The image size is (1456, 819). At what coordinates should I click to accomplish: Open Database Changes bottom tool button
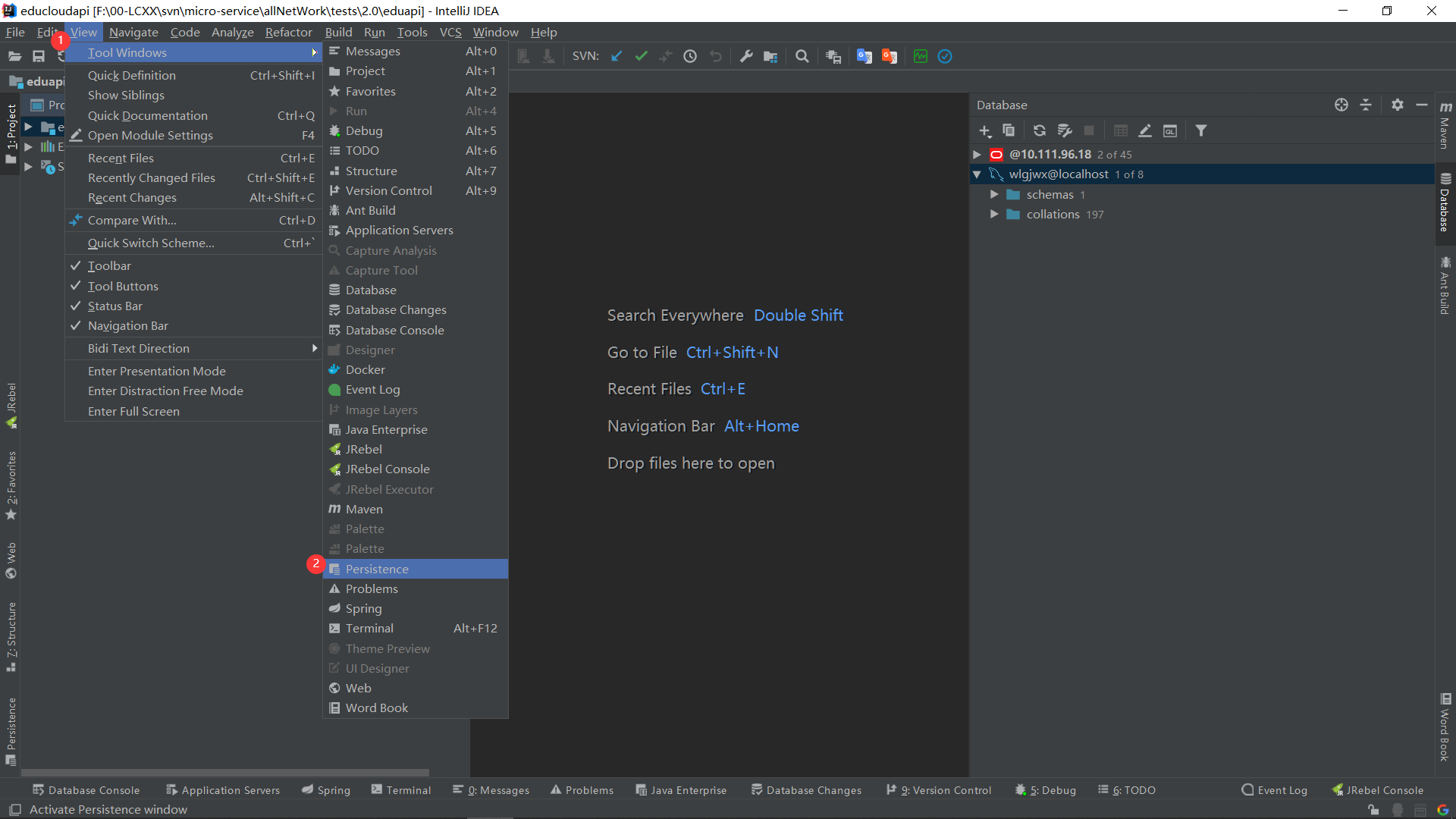coord(806,789)
